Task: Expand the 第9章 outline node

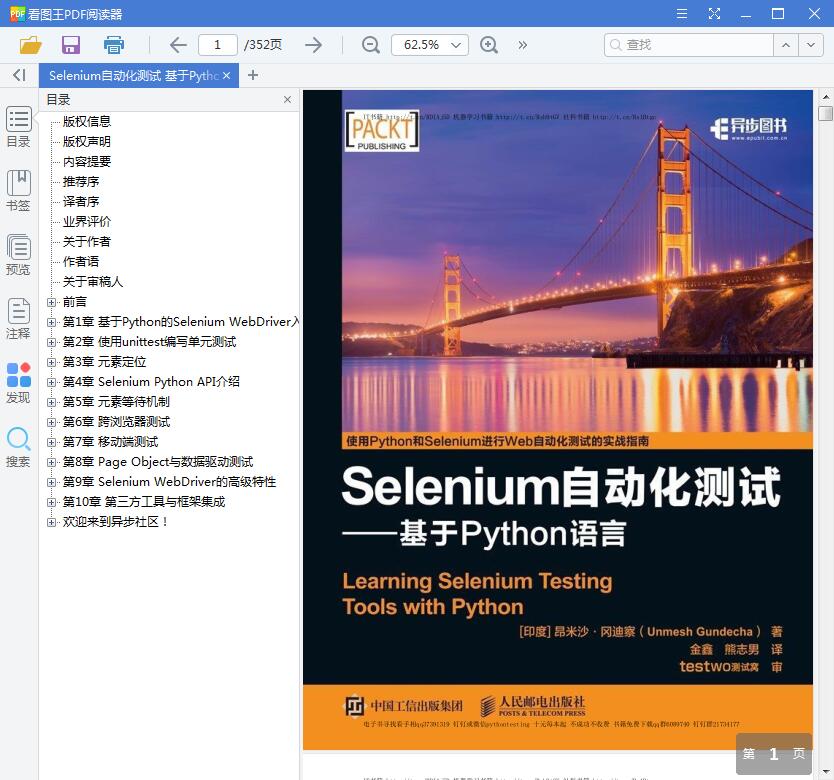Action: click(51, 483)
